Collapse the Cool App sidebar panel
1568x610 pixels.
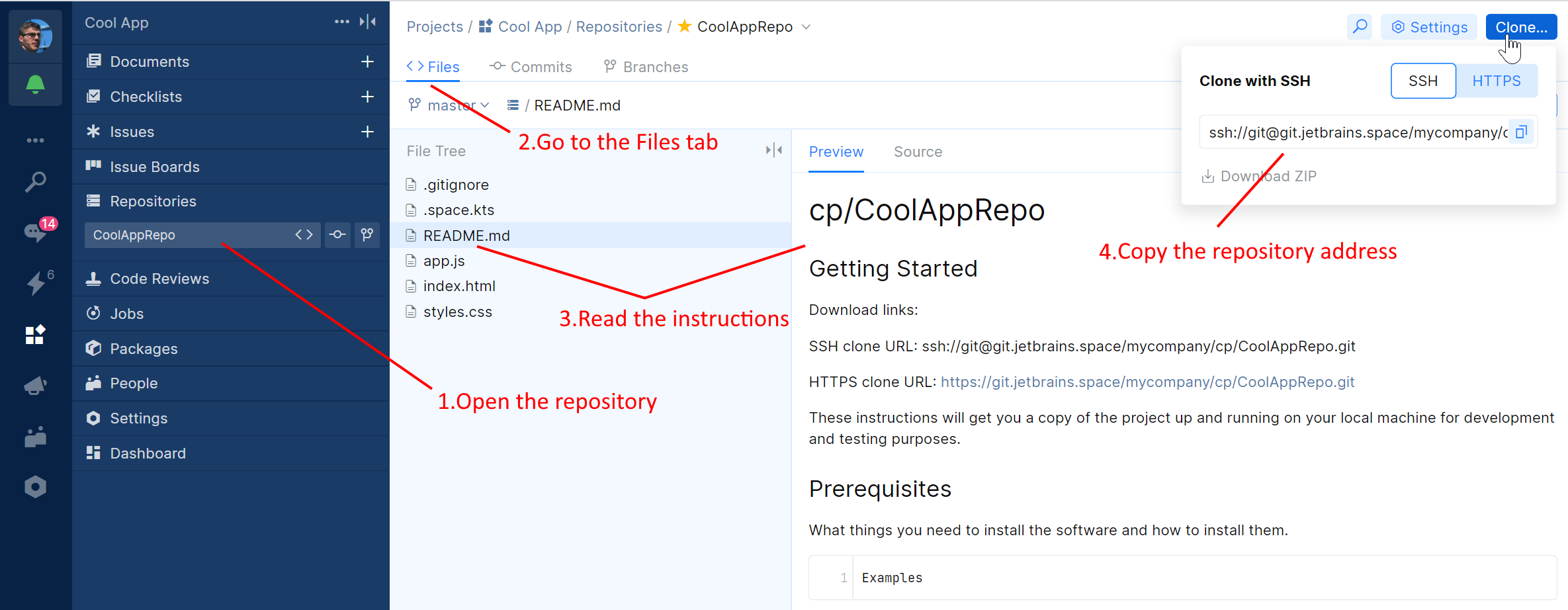(368, 22)
